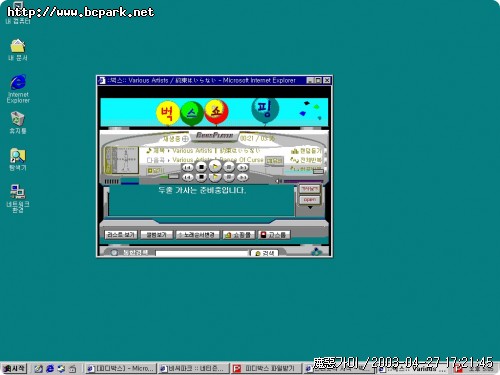The width and height of the screenshot is (500, 375).
Task: Open the 휴지통 recycle bin icon
Action: tap(18, 123)
